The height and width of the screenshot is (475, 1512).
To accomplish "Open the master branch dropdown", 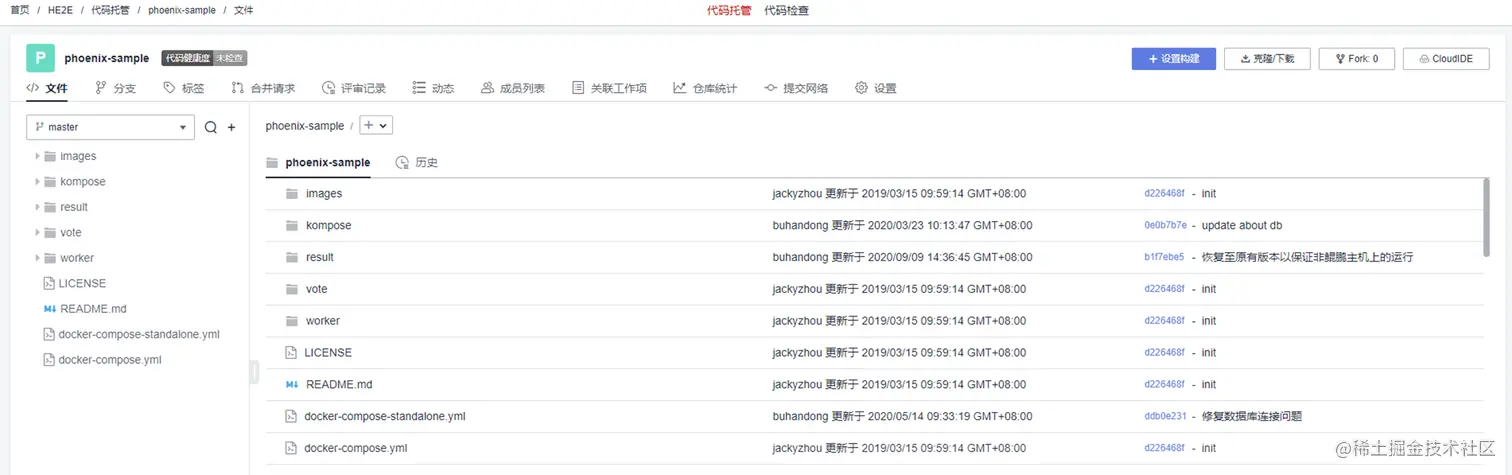I will point(110,127).
